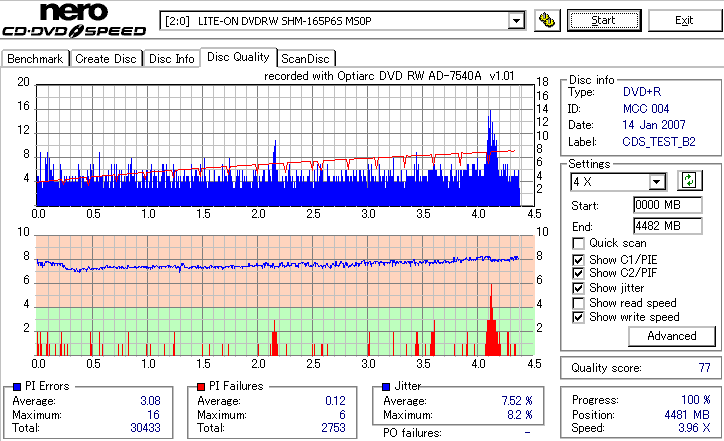This screenshot has height=441, width=724.
Task: Click the disc ID MCC 004
Action: (646, 109)
